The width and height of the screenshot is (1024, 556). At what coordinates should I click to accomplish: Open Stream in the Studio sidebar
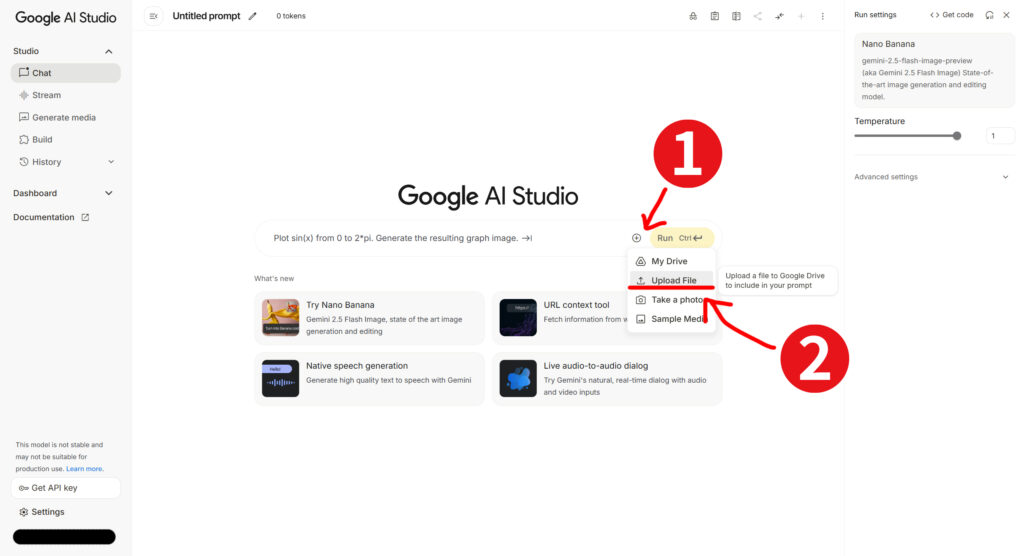point(65,95)
